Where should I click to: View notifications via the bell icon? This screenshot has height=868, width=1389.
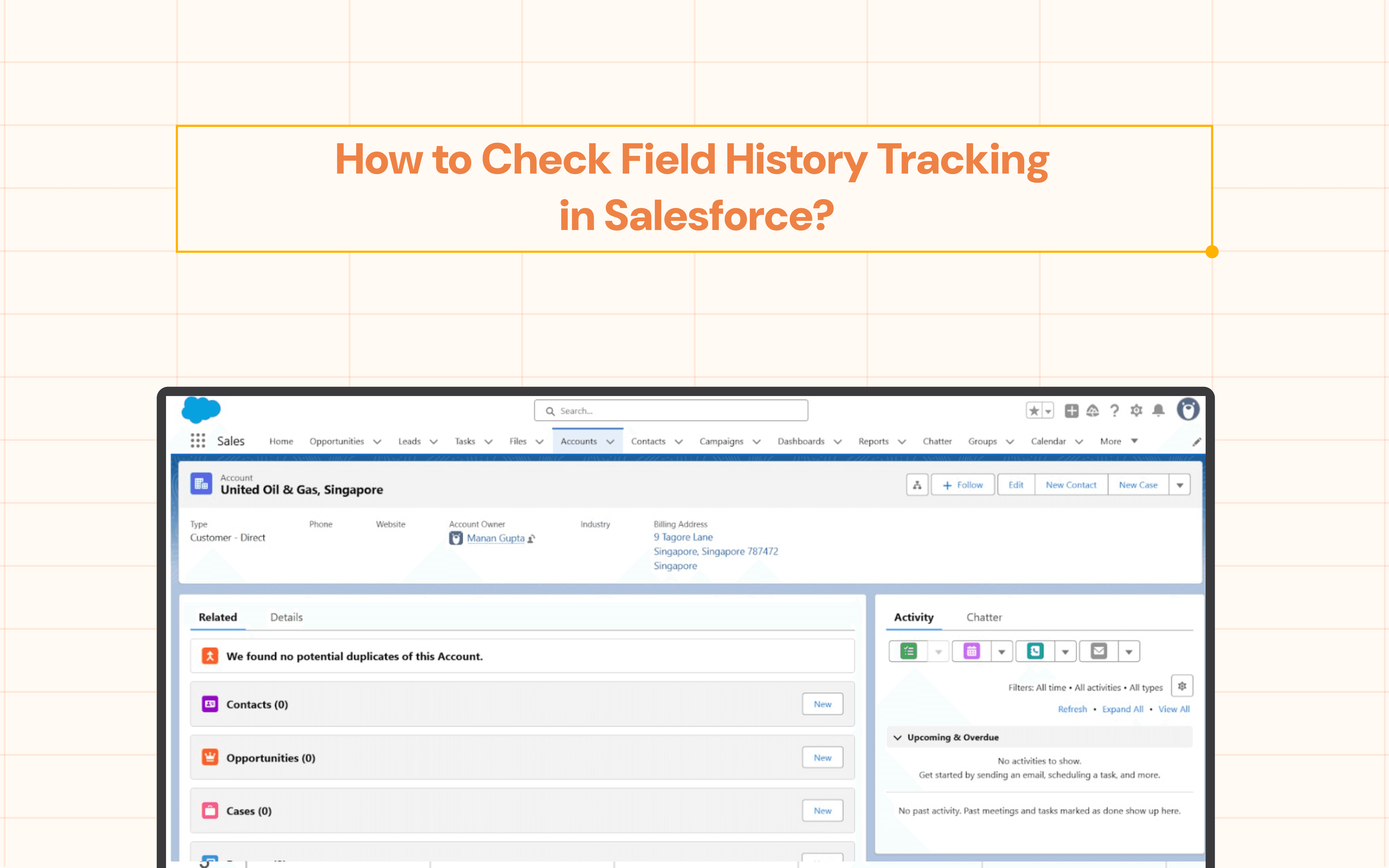click(x=1158, y=410)
